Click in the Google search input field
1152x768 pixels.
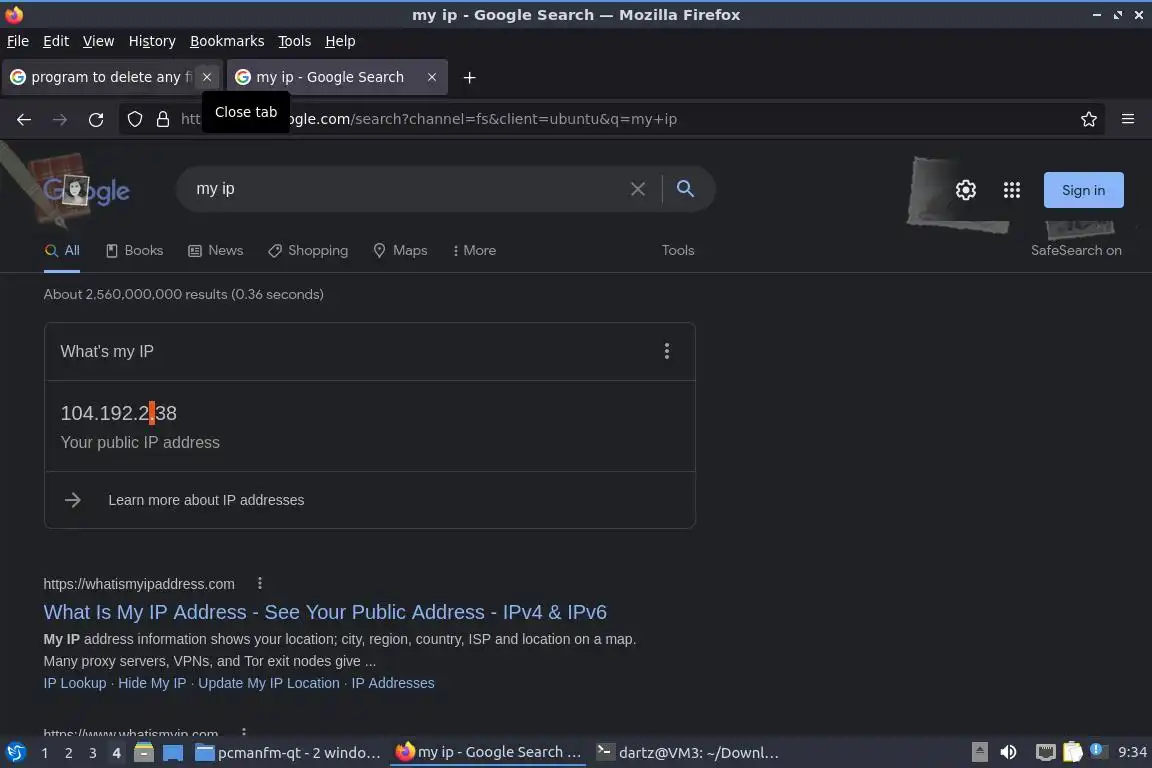pyautogui.click(x=408, y=189)
